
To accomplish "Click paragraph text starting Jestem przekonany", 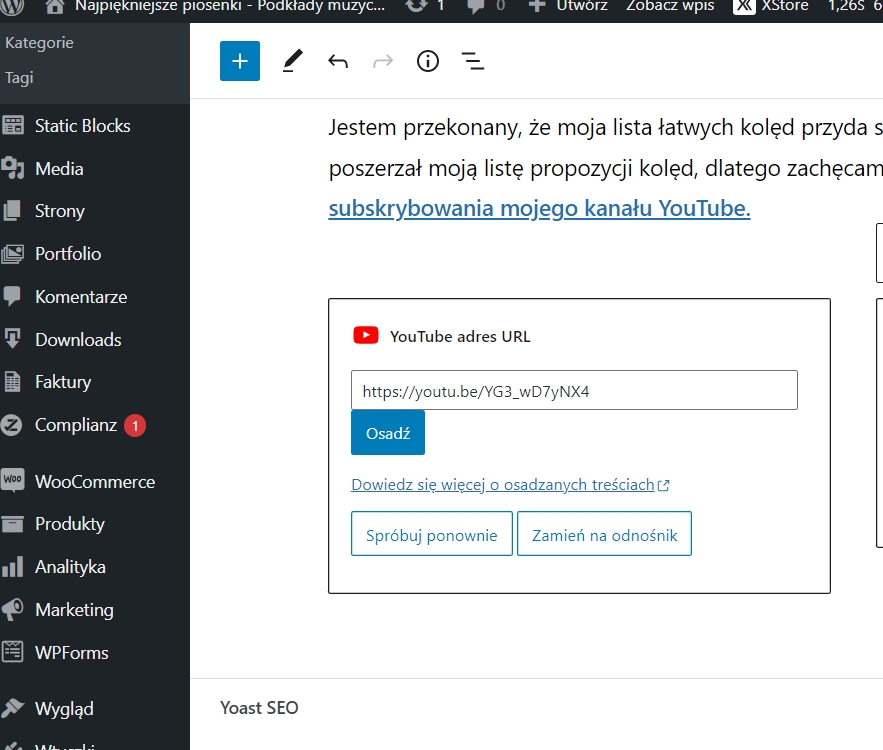I will [x=605, y=148].
